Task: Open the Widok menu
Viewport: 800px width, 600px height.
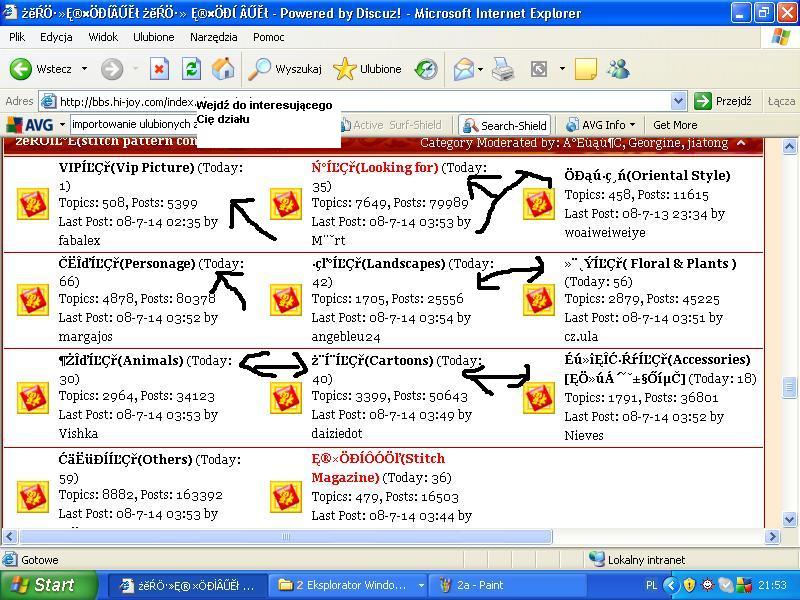Action: [103, 37]
